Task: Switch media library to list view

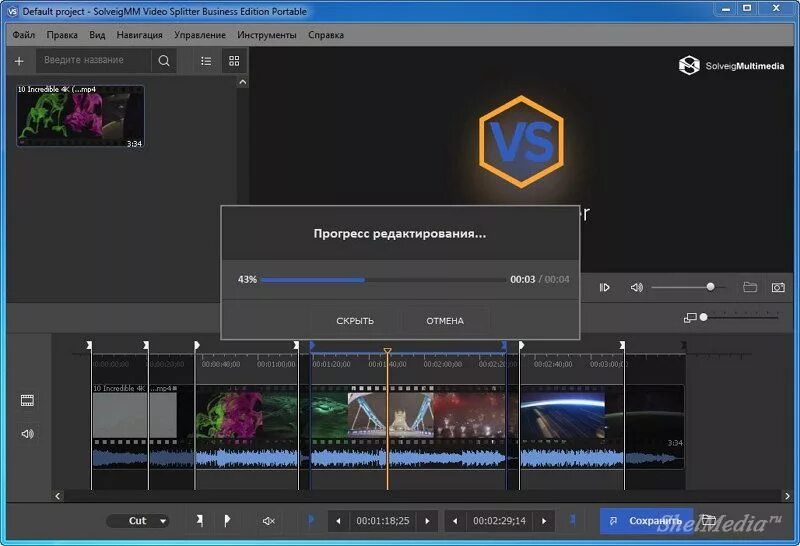Action: coord(206,61)
